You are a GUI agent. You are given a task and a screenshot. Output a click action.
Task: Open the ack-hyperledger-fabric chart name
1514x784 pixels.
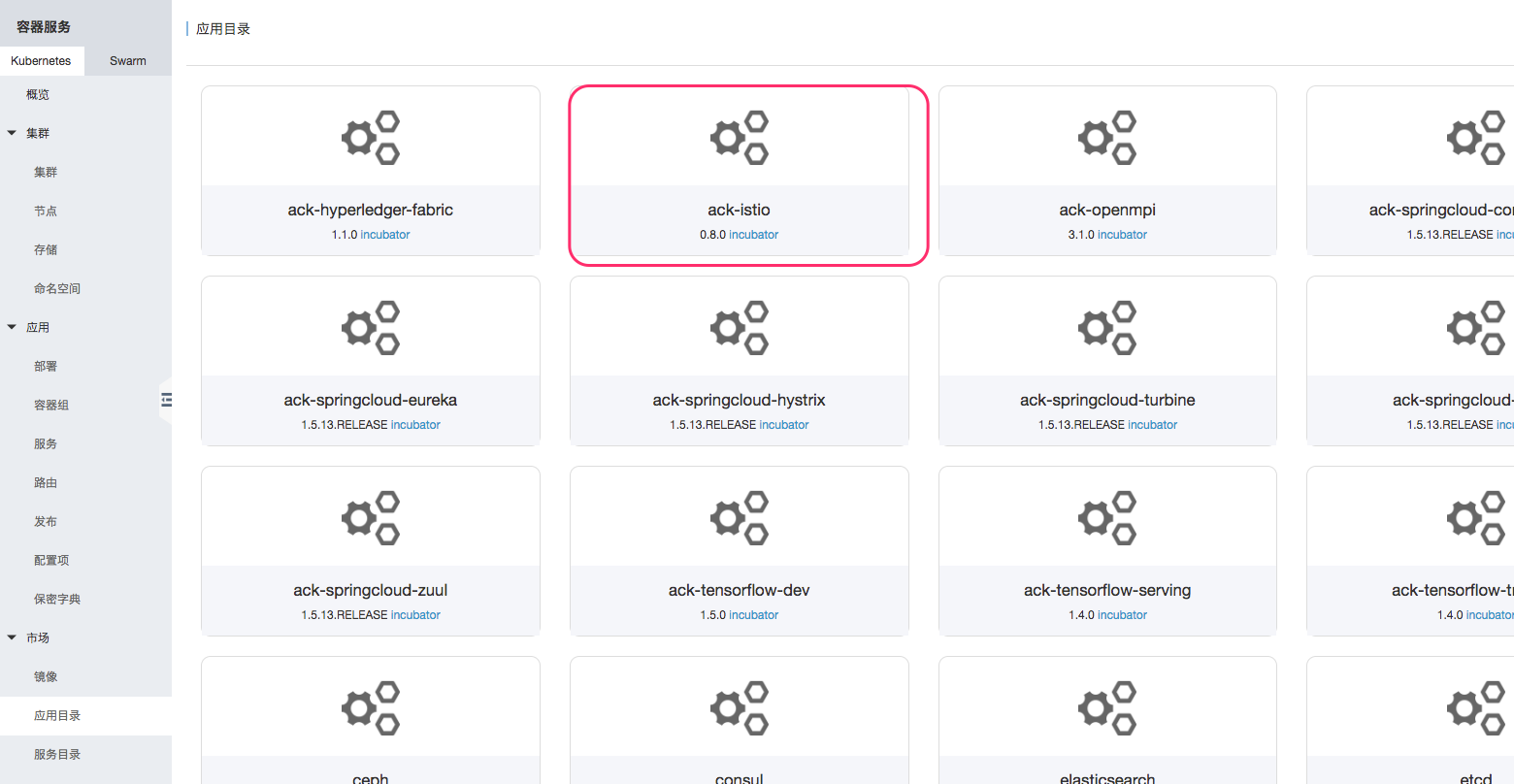[x=371, y=210]
